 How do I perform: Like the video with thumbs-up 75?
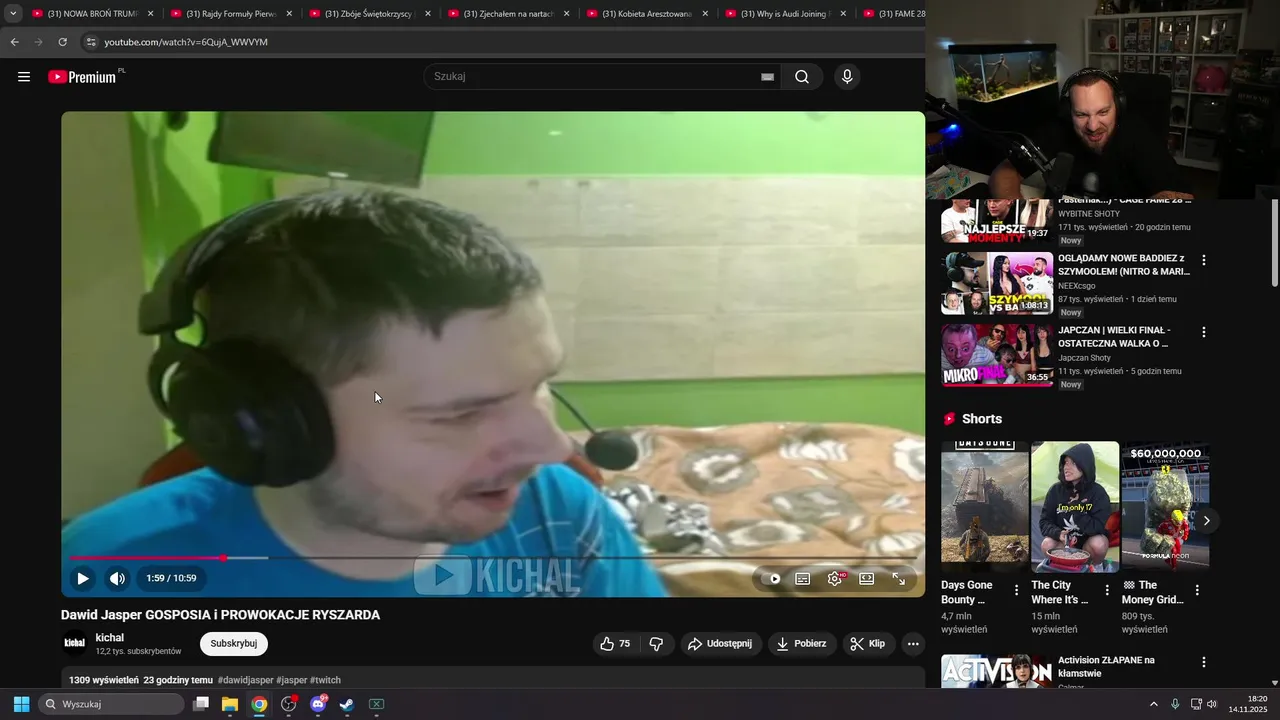(615, 644)
